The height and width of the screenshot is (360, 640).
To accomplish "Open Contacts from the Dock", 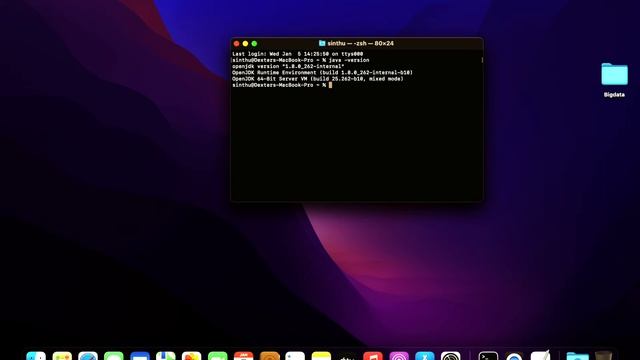I will [269, 356].
